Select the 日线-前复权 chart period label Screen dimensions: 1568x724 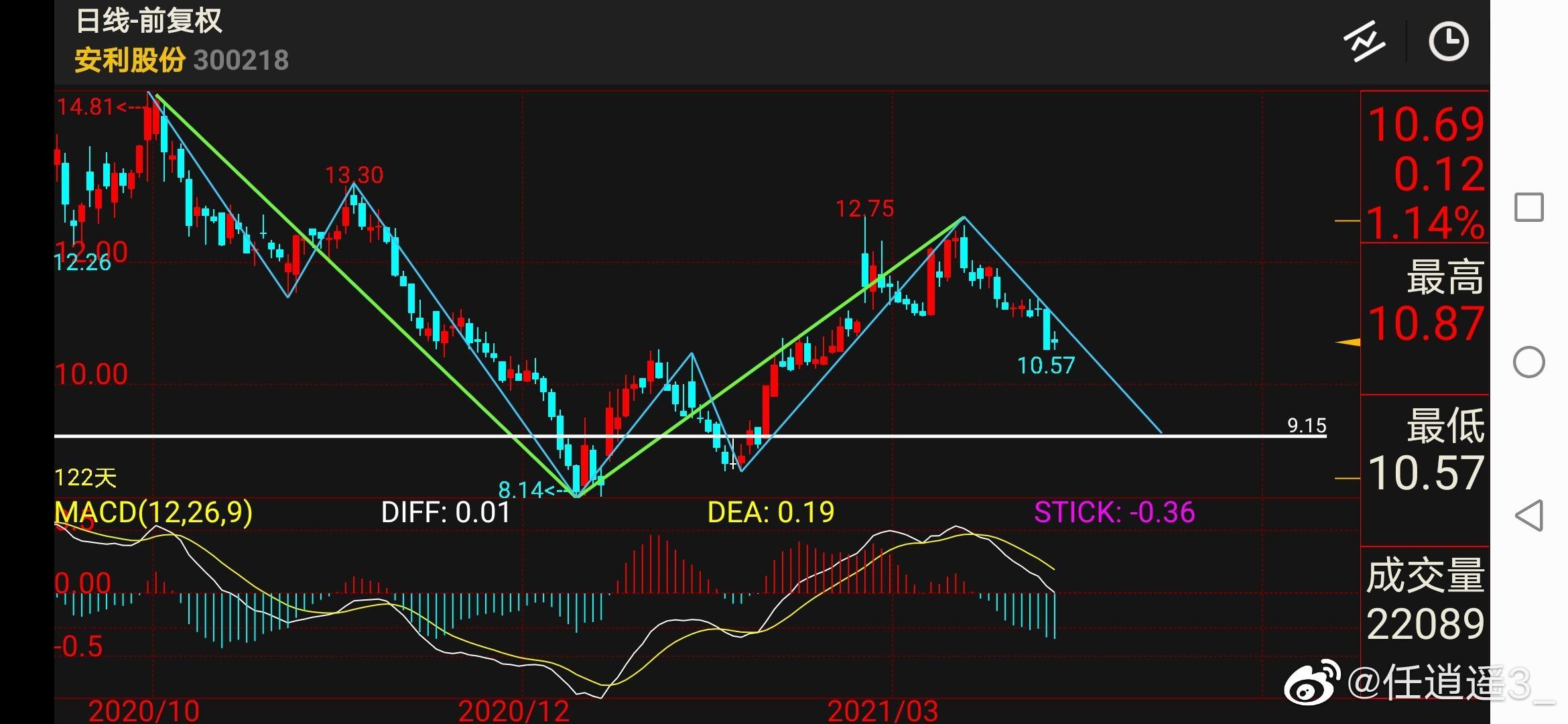click(x=149, y=21)
